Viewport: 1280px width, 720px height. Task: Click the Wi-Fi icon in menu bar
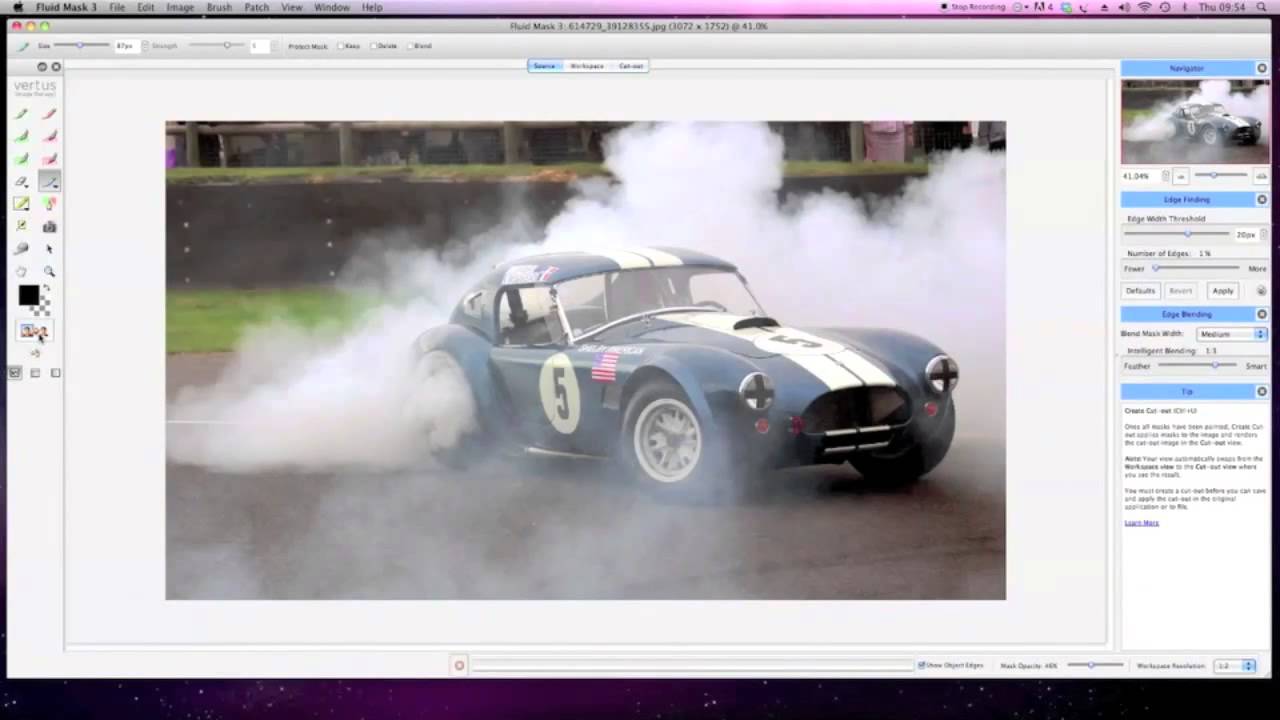[1145, 7]
